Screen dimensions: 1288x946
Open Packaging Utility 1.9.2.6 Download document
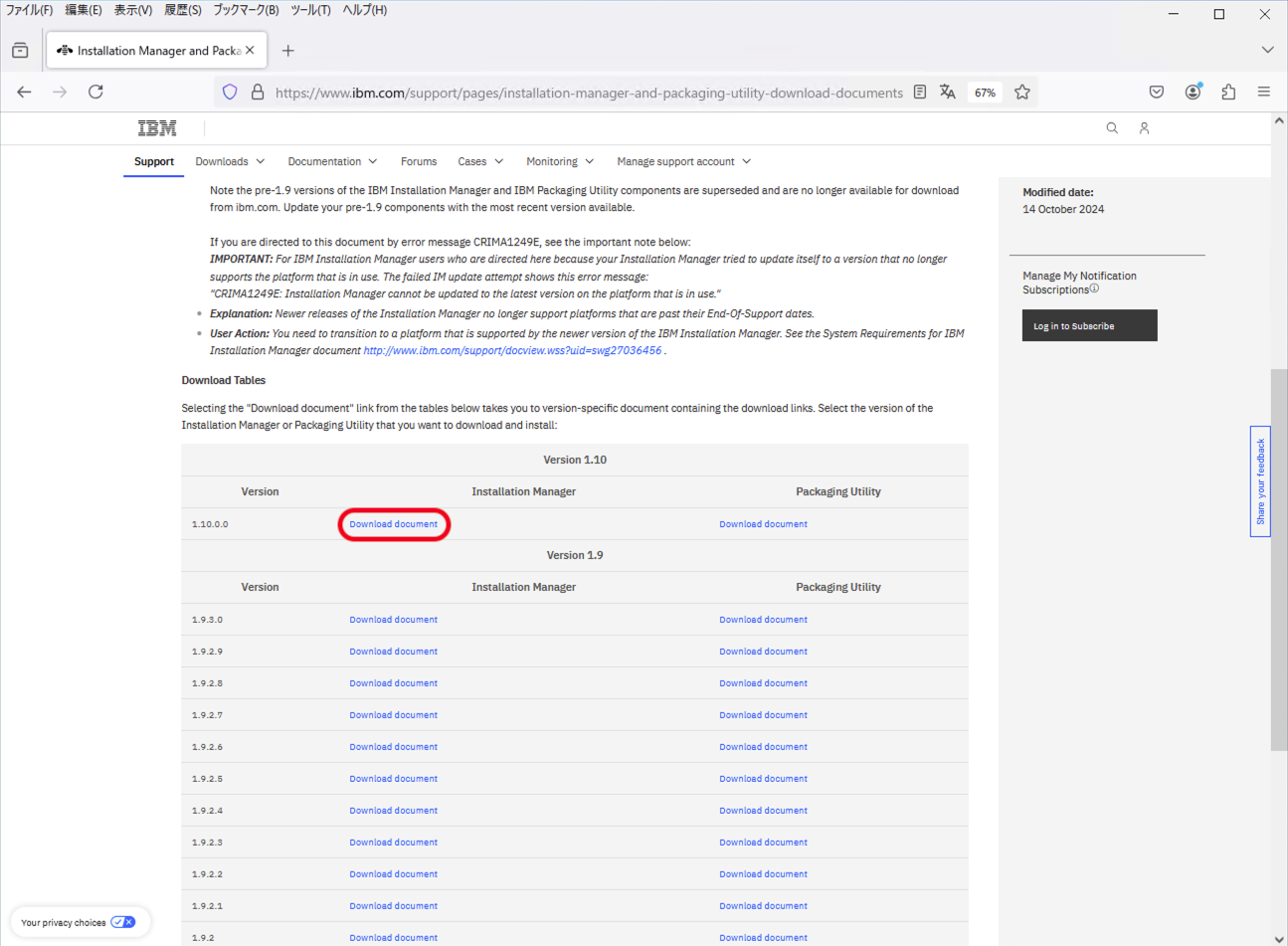pyautogui.click(x=763, y=747)
